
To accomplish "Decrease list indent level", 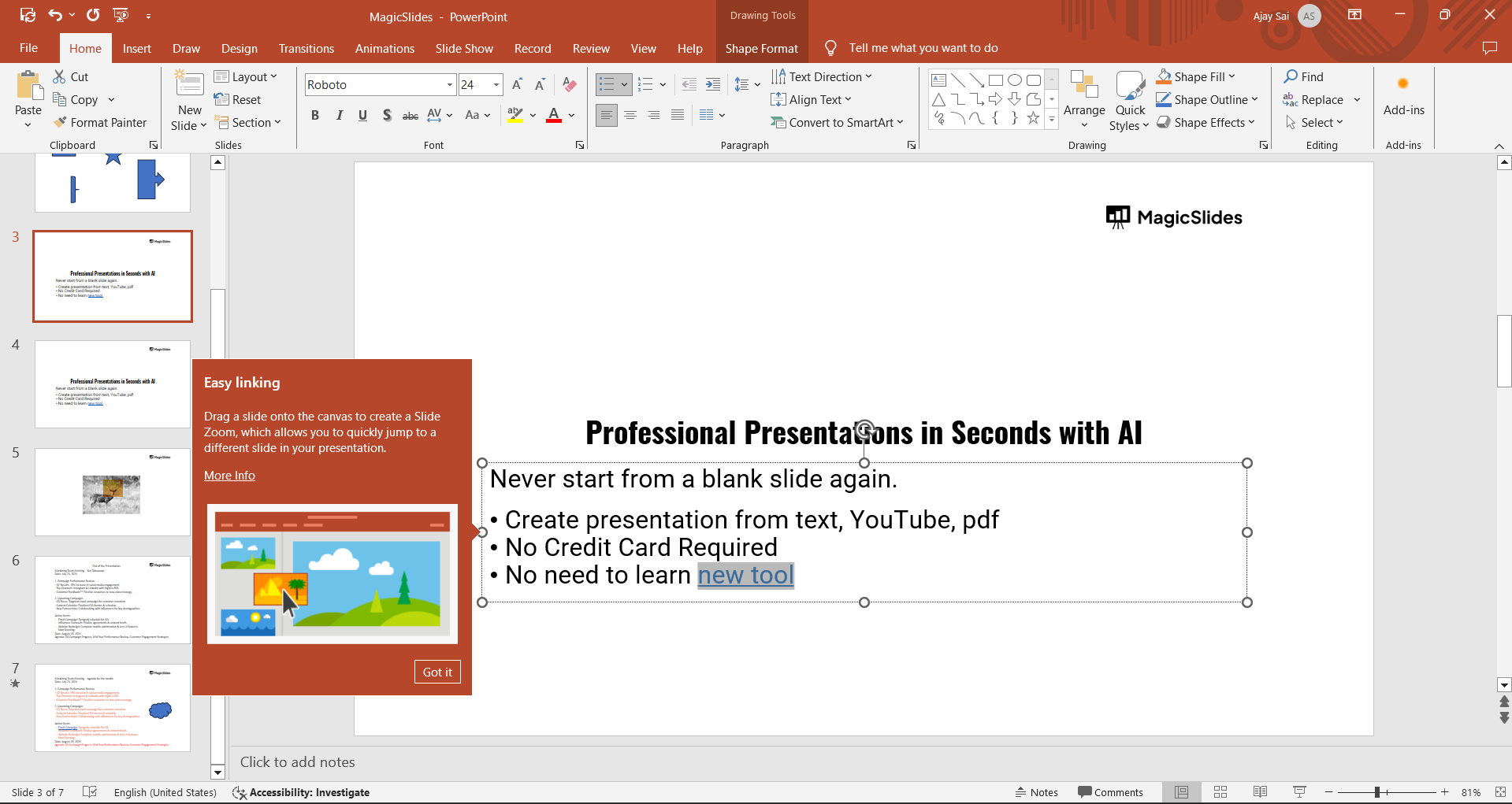I will coord(689,84).
